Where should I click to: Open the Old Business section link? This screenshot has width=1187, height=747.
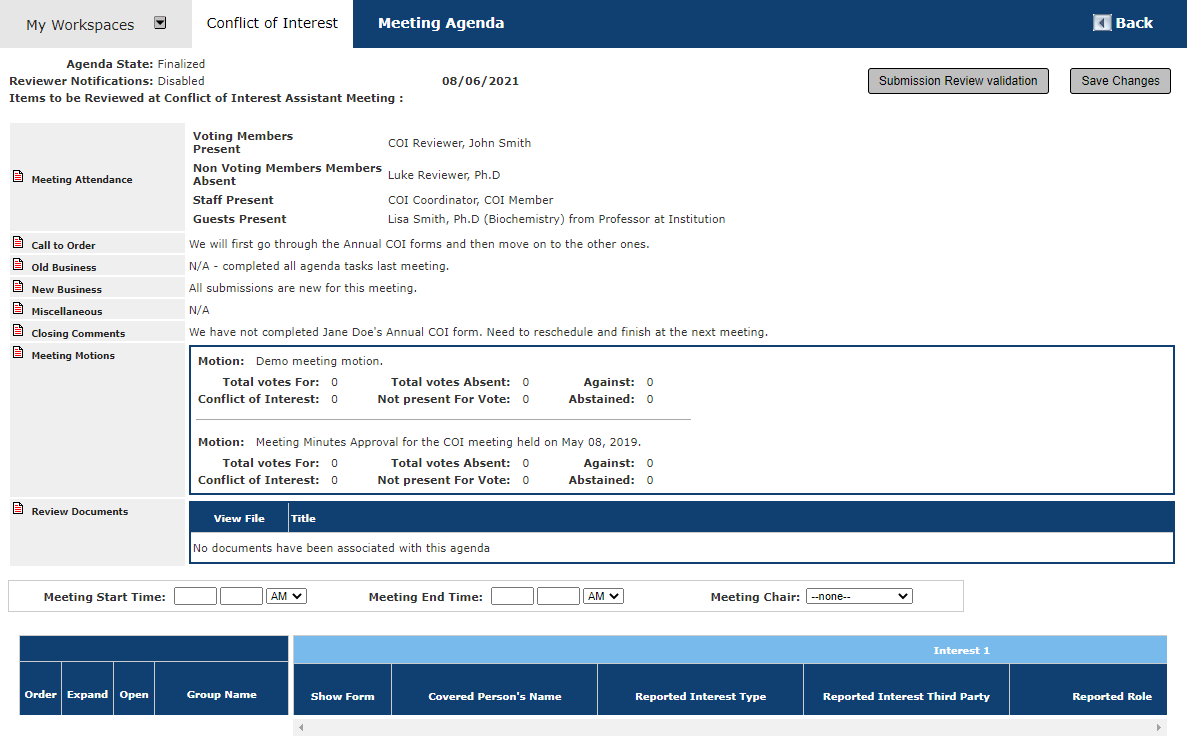point(64,267)
